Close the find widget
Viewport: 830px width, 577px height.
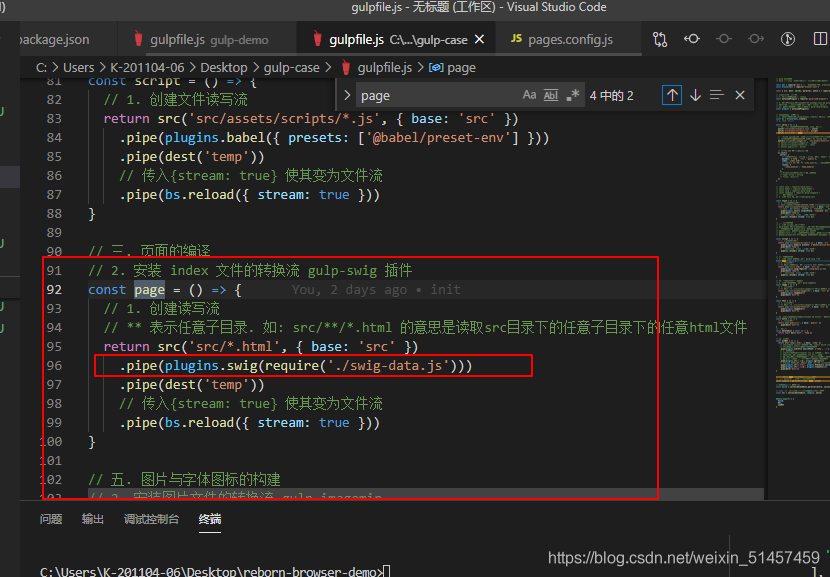(x=740, y=95)
